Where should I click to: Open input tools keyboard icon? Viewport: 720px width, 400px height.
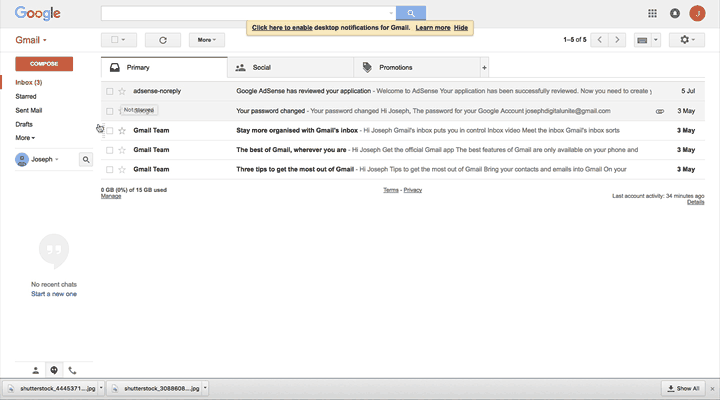642,40
